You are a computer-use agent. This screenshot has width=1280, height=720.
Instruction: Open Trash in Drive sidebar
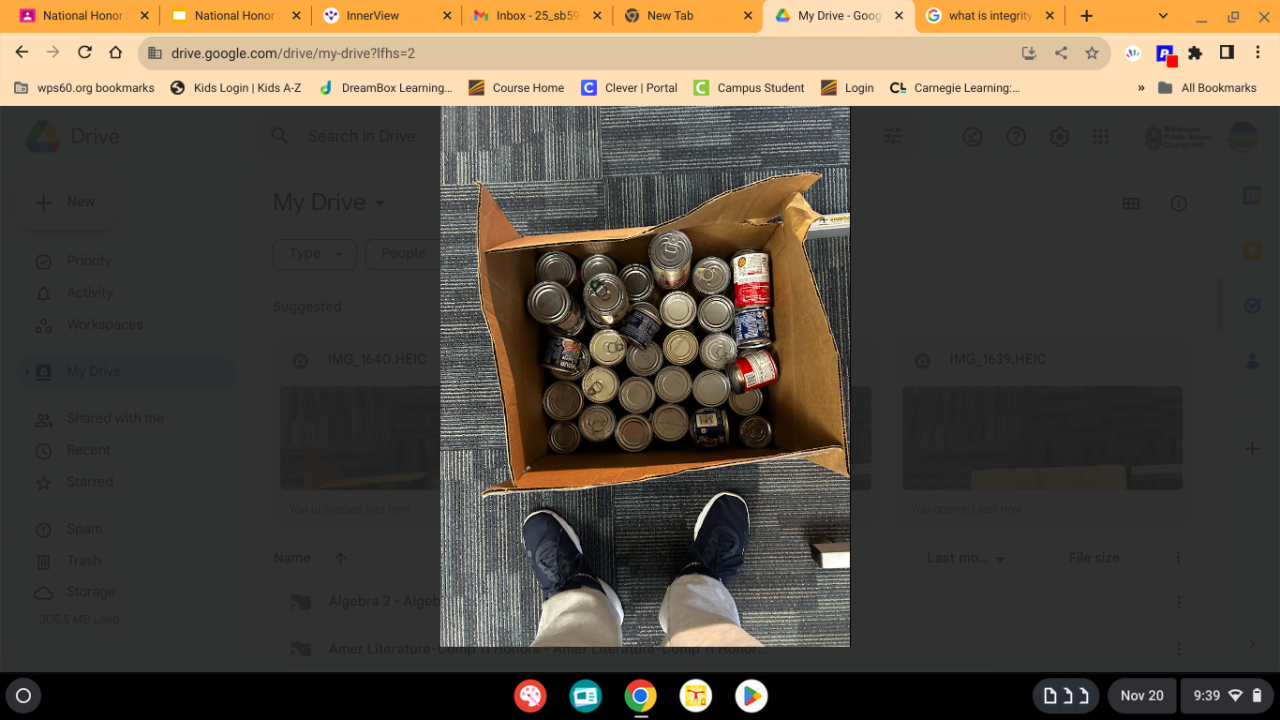click(83, 561)
